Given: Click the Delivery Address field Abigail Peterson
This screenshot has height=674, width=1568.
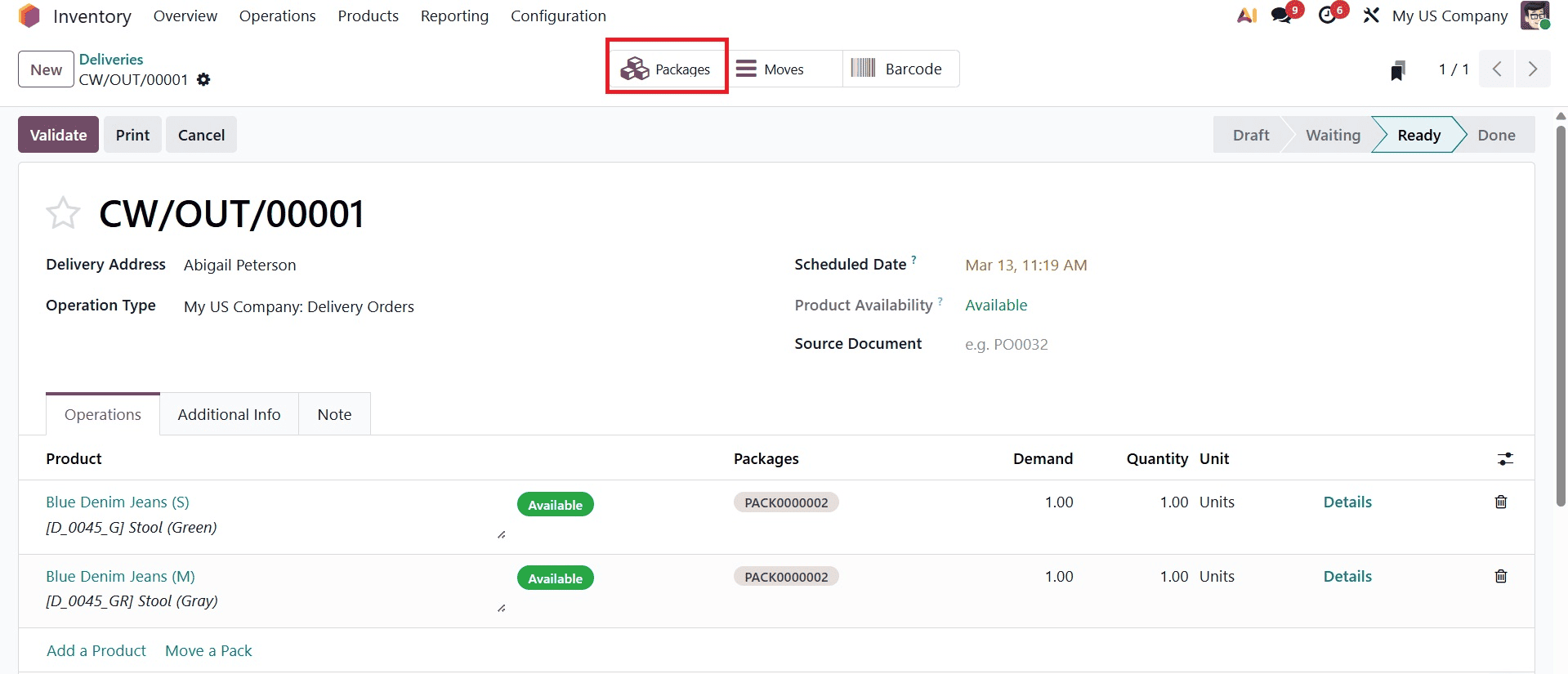Looking at the screenshot, I should pyautogui.click(x=239, y=265).
